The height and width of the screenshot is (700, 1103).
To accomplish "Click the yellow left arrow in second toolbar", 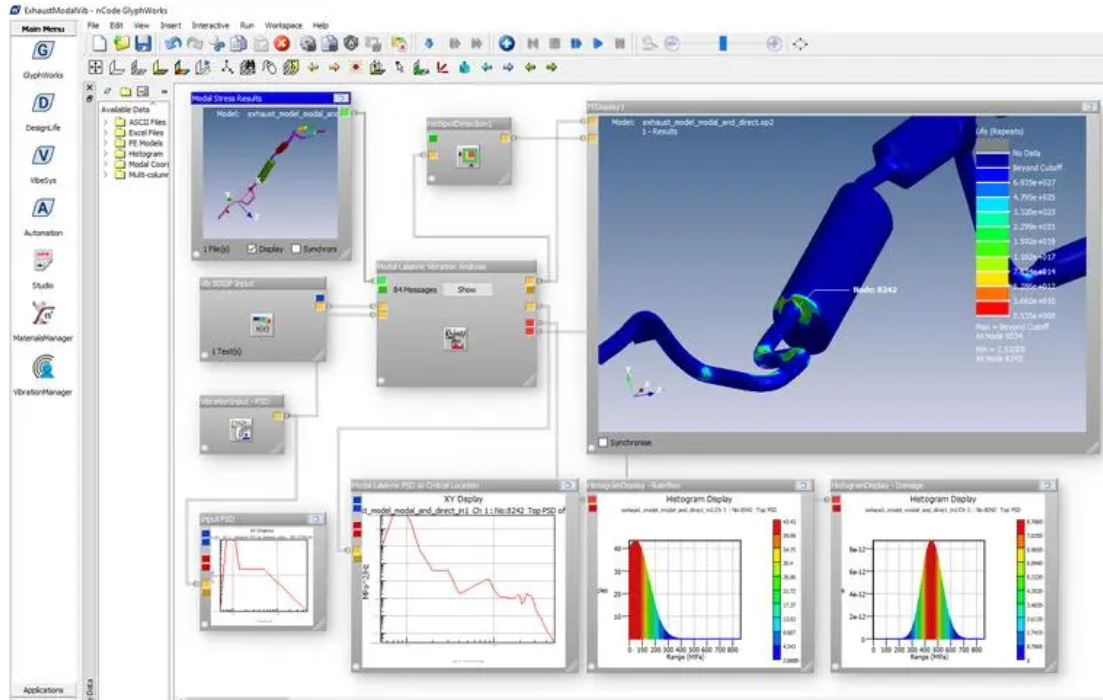I will pos(313,68).
